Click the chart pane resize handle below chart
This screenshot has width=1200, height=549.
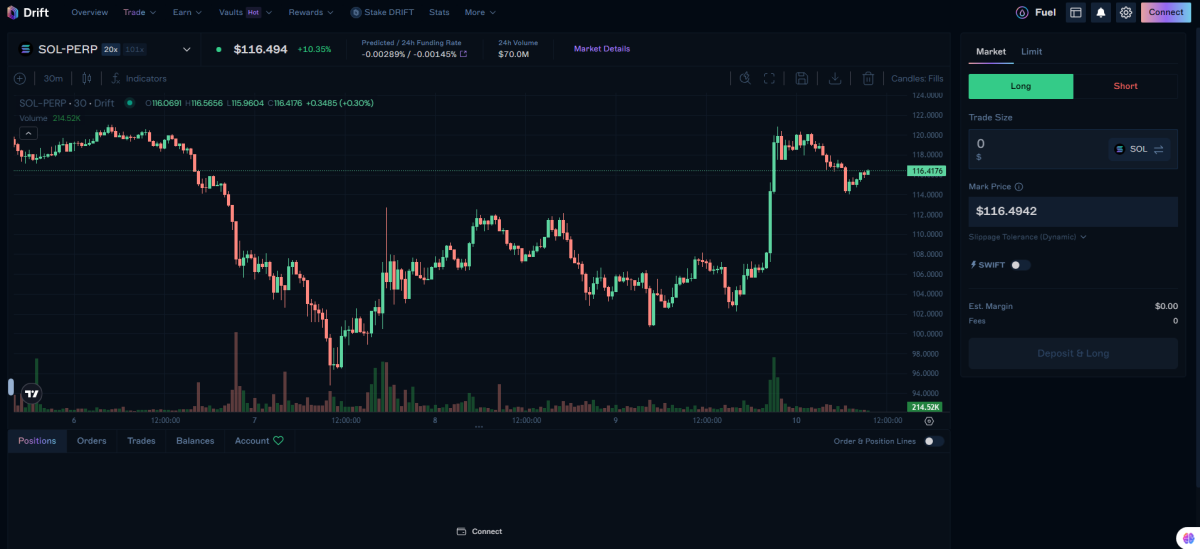pyautogui.click(x=479, y=427)
